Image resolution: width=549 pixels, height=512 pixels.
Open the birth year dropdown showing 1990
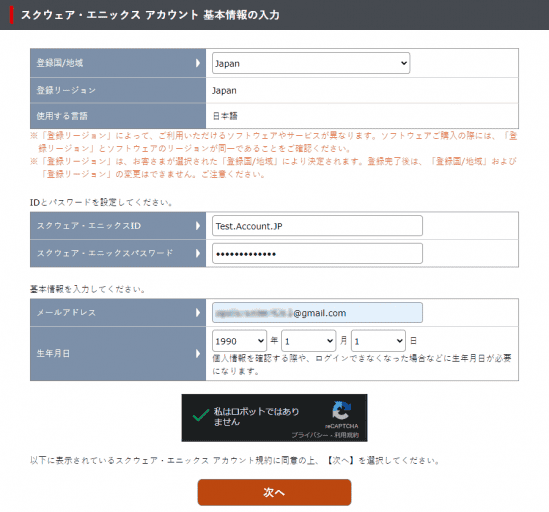pyautogui.click(x=239, y=341)
